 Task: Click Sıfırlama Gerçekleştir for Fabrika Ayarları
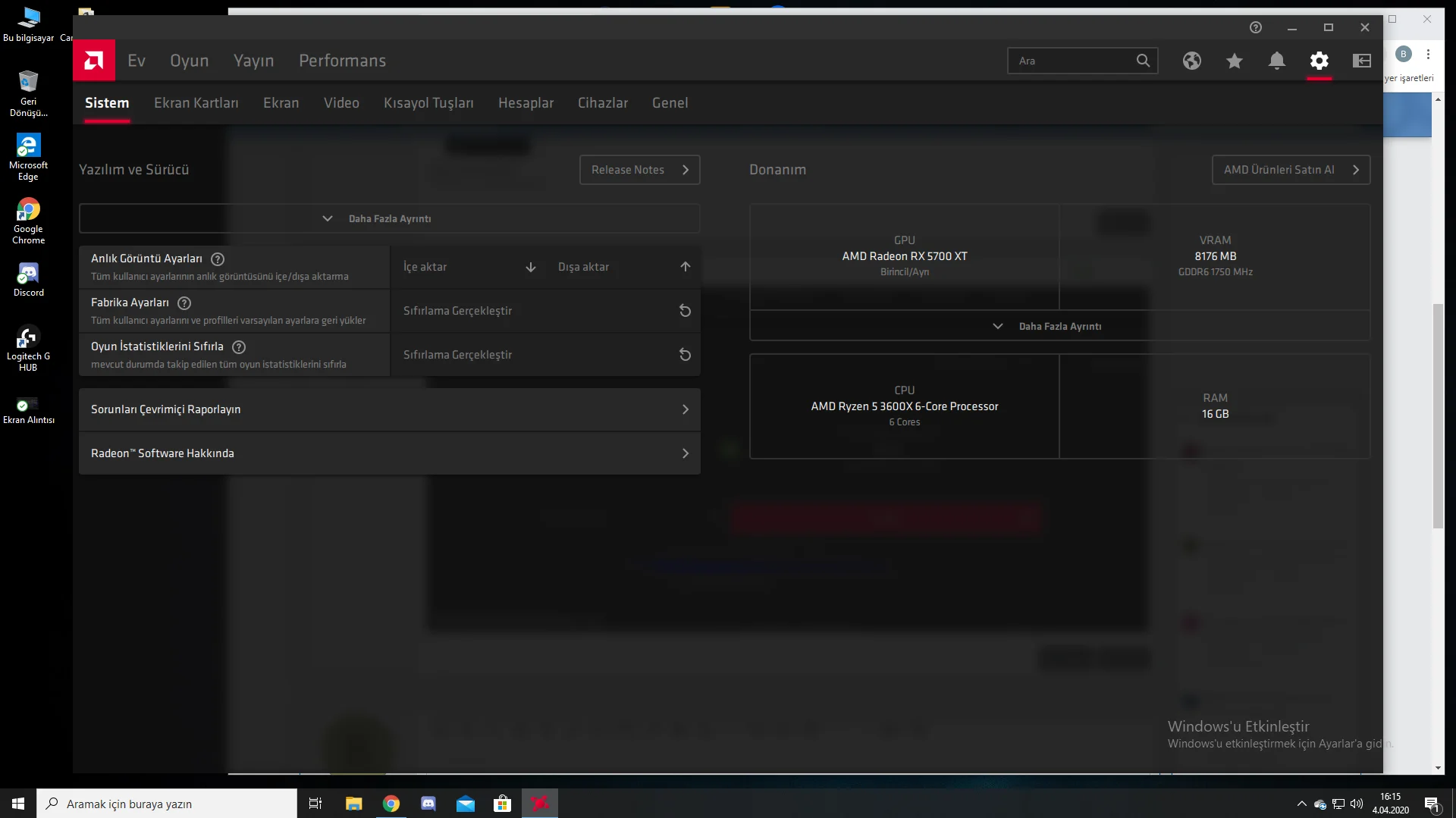click(x=545, y=311)
